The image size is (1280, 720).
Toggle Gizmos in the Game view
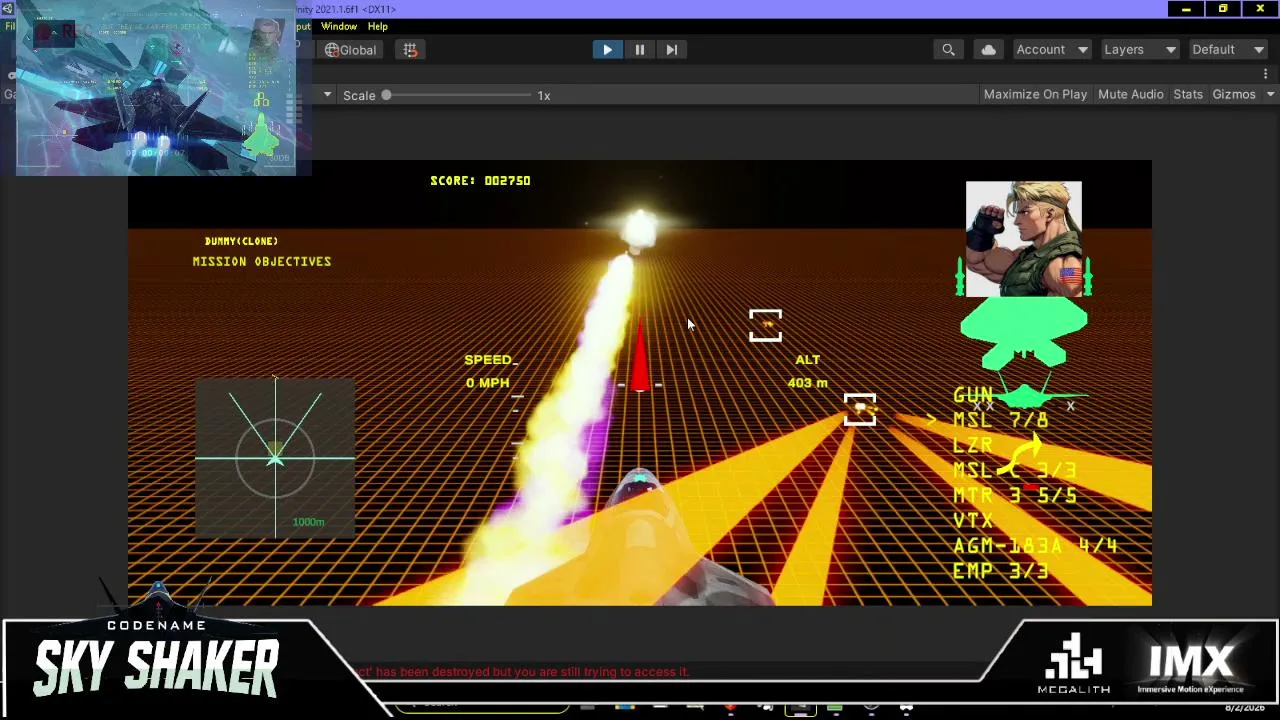1233,94
